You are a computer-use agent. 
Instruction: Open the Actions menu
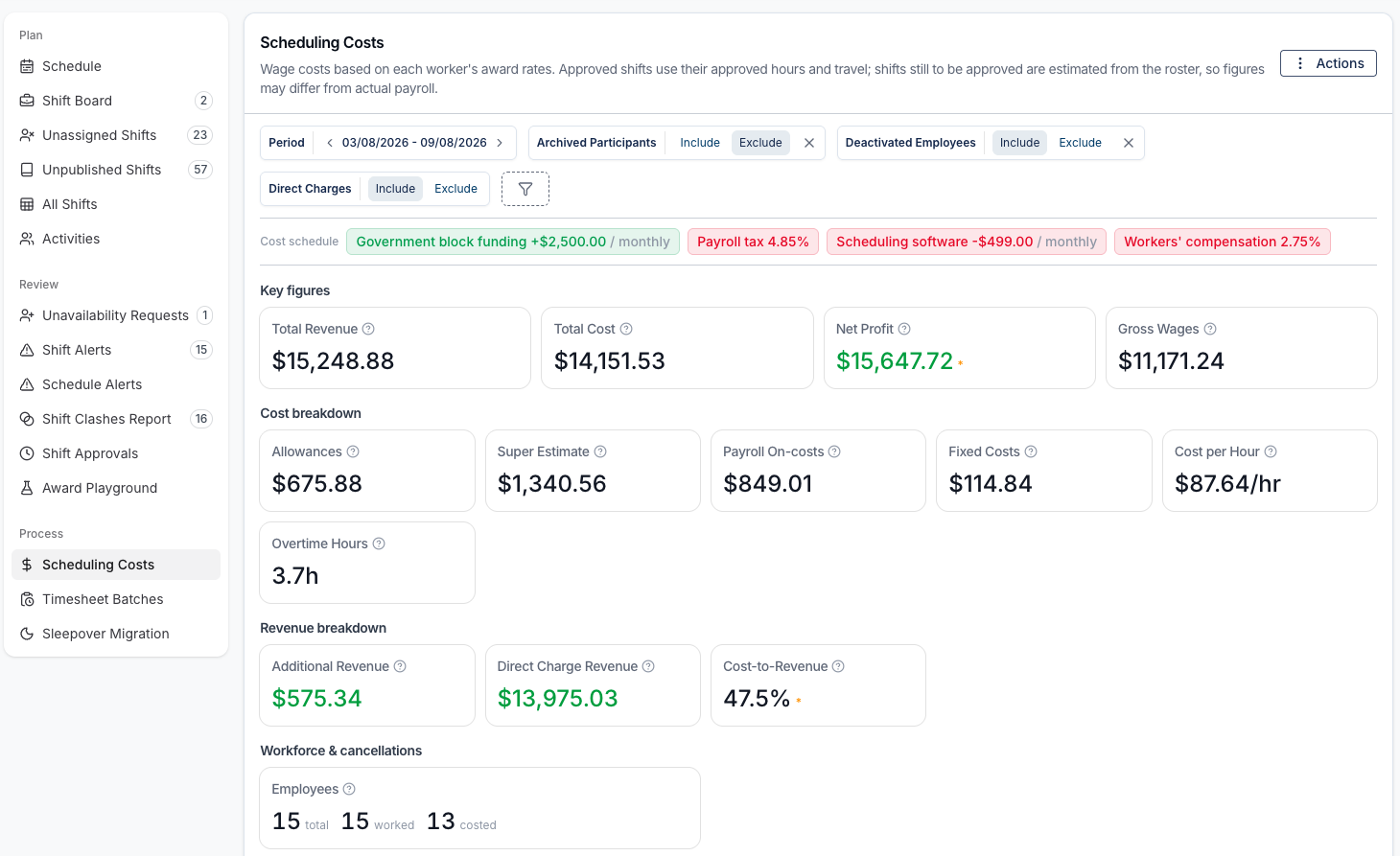[x=1328, y=63]
